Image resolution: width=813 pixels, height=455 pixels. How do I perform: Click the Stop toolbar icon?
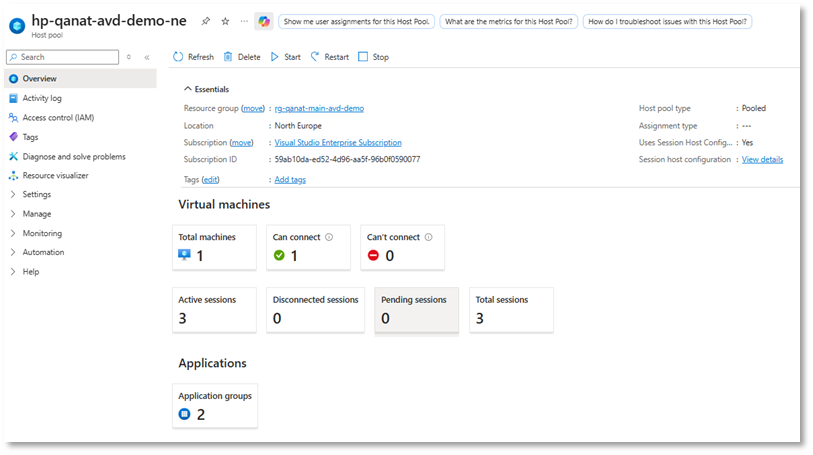coord(363,57)
